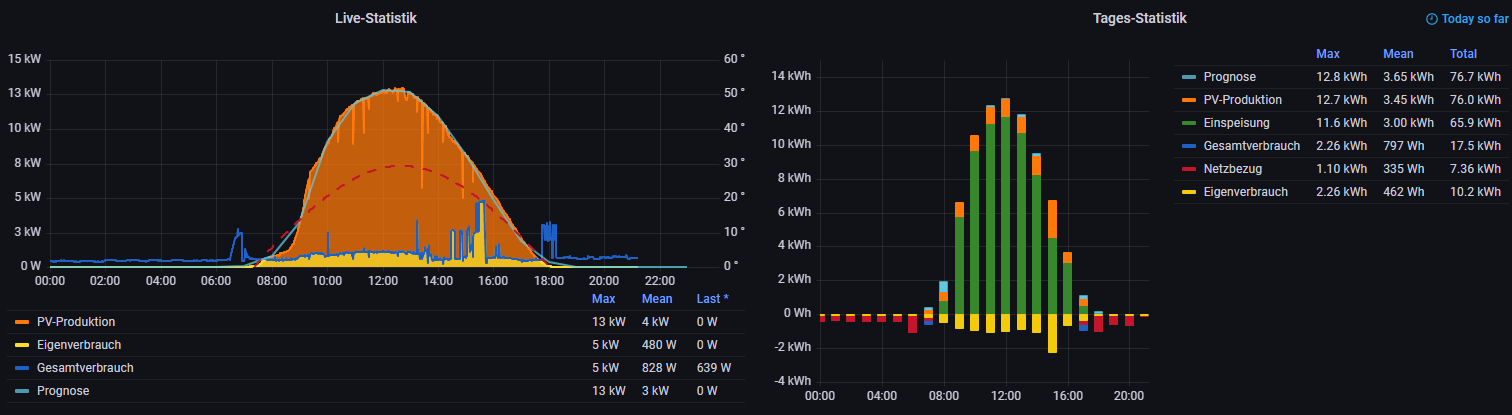This screenshot has width=1512, height=415.
Task: Click yellow Eigenverbrauch swatch in Live-Statistik legend
Action: (x=22, y=345)
